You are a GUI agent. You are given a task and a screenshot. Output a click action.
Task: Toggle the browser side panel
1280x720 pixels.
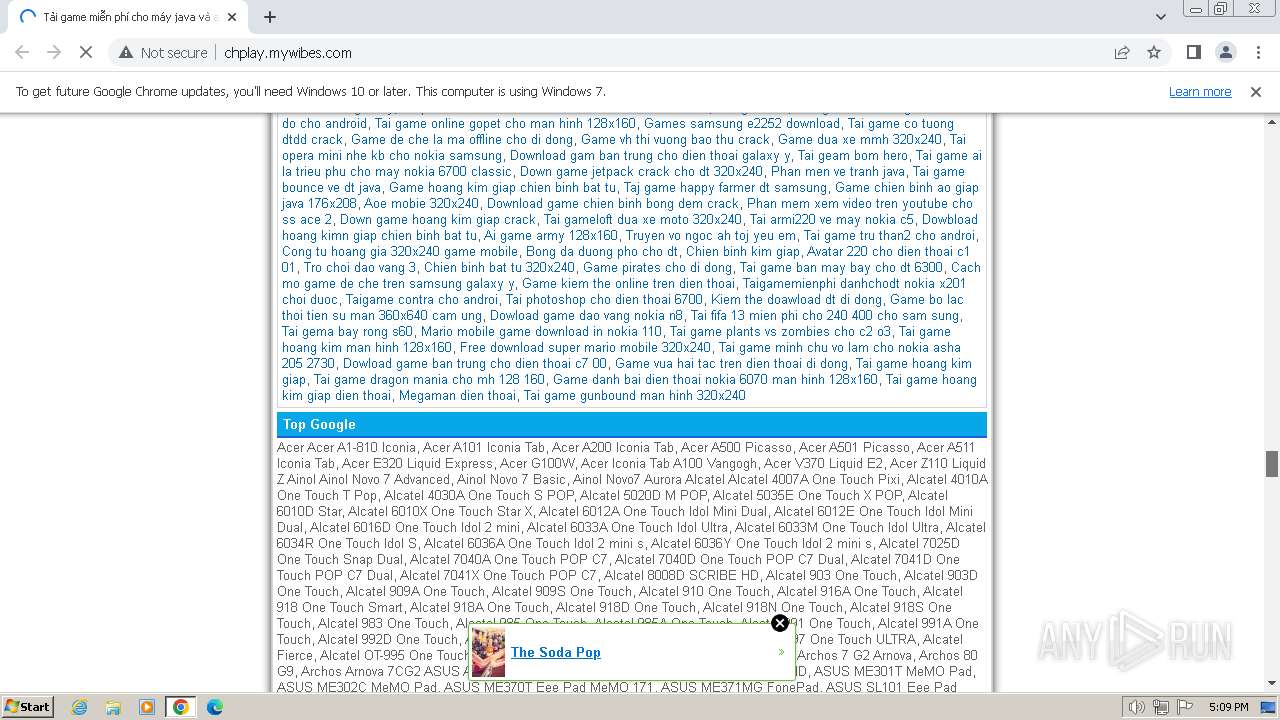tap(1194, 53)
